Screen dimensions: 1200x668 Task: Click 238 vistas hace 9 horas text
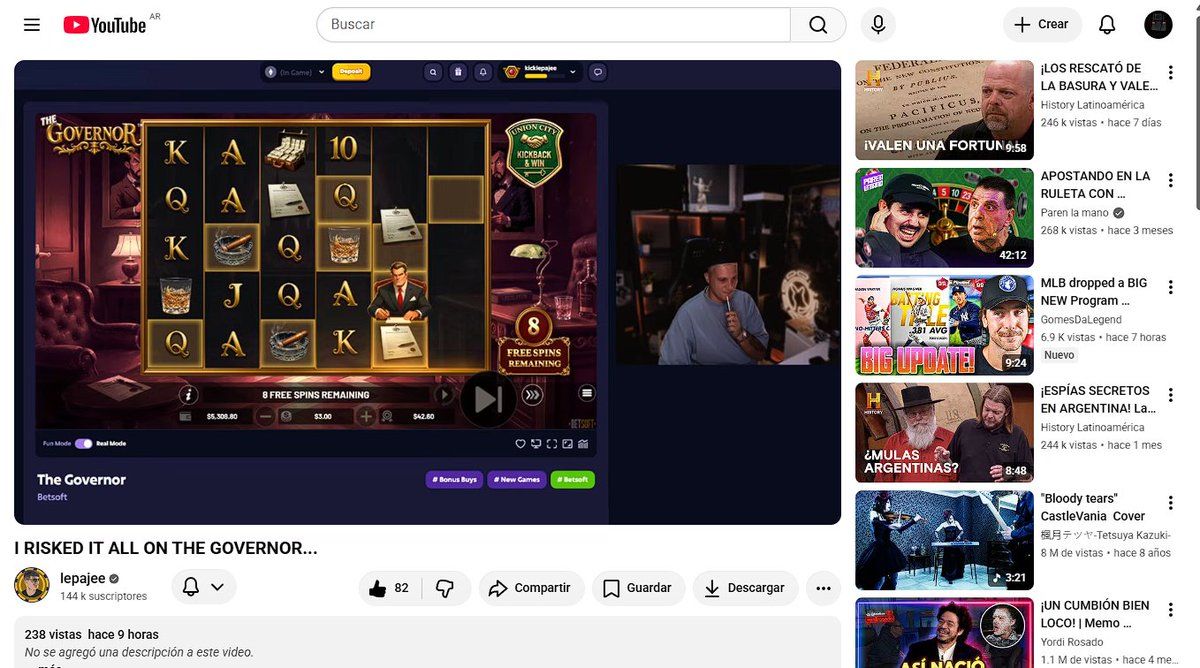[91, 634]
